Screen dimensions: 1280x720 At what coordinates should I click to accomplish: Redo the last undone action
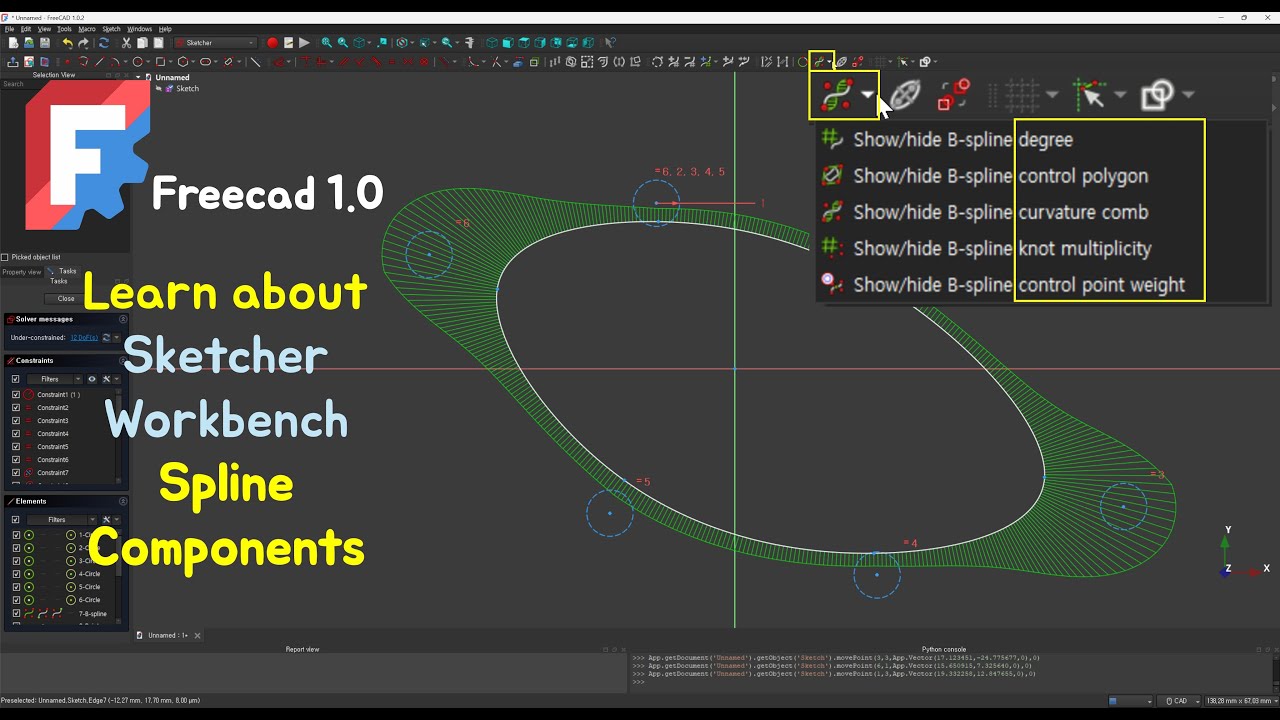point(83,43)
